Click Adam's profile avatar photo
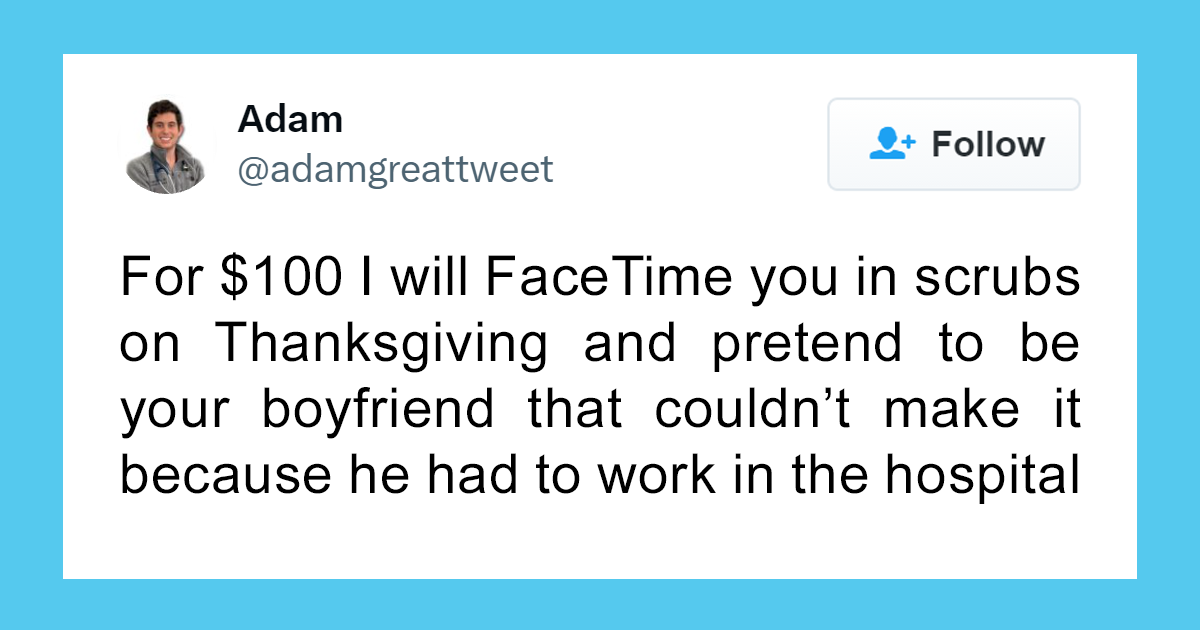Screen dimensions: 1200x630 click(167, 143)
